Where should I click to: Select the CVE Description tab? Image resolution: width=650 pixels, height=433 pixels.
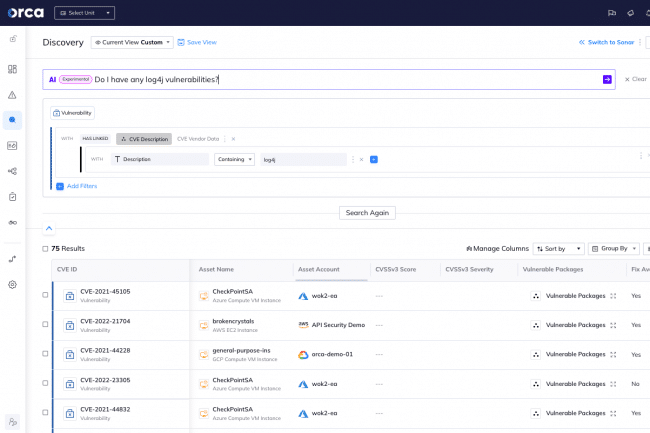tap(144, 139)
